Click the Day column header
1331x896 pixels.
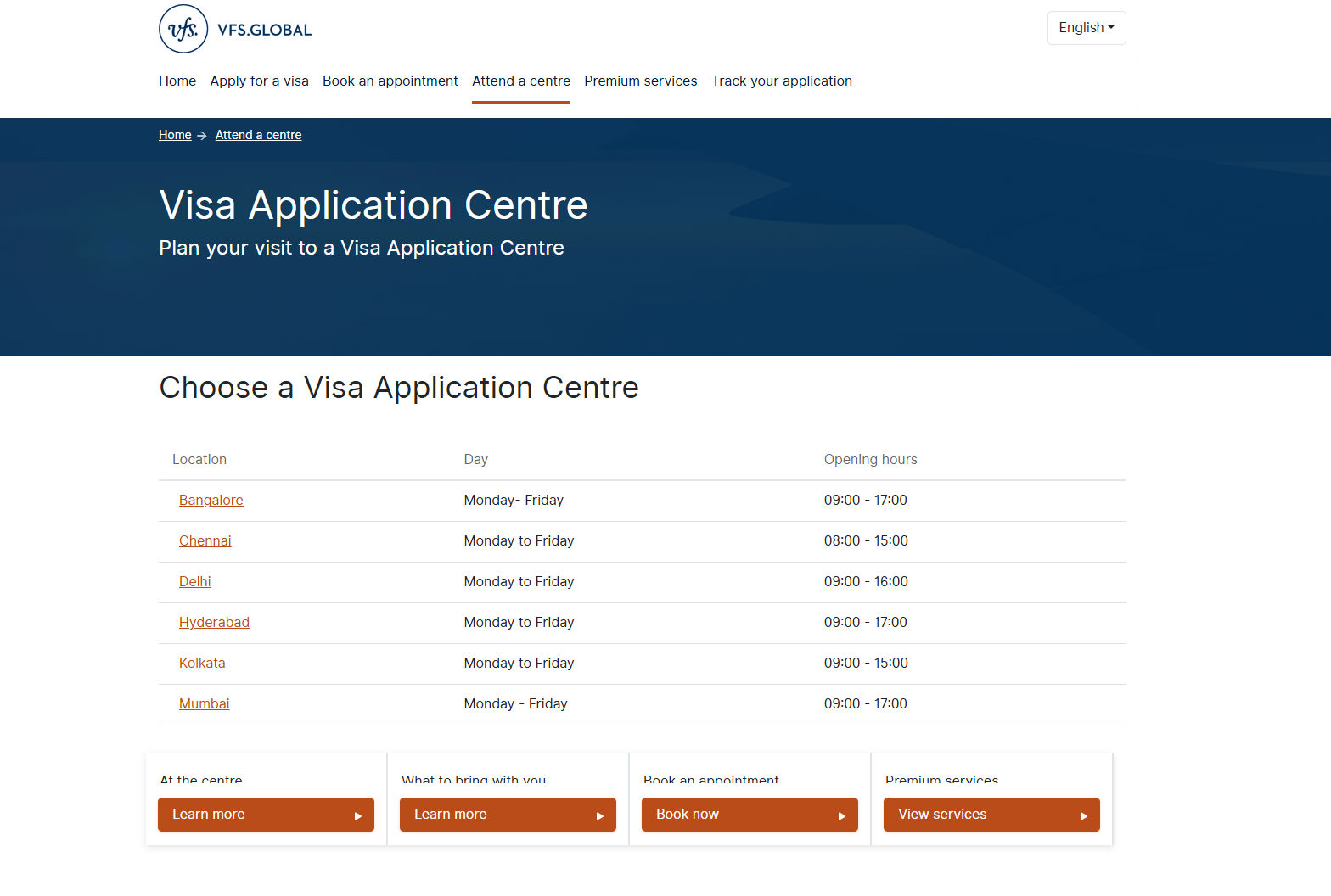tap(476, 460)
